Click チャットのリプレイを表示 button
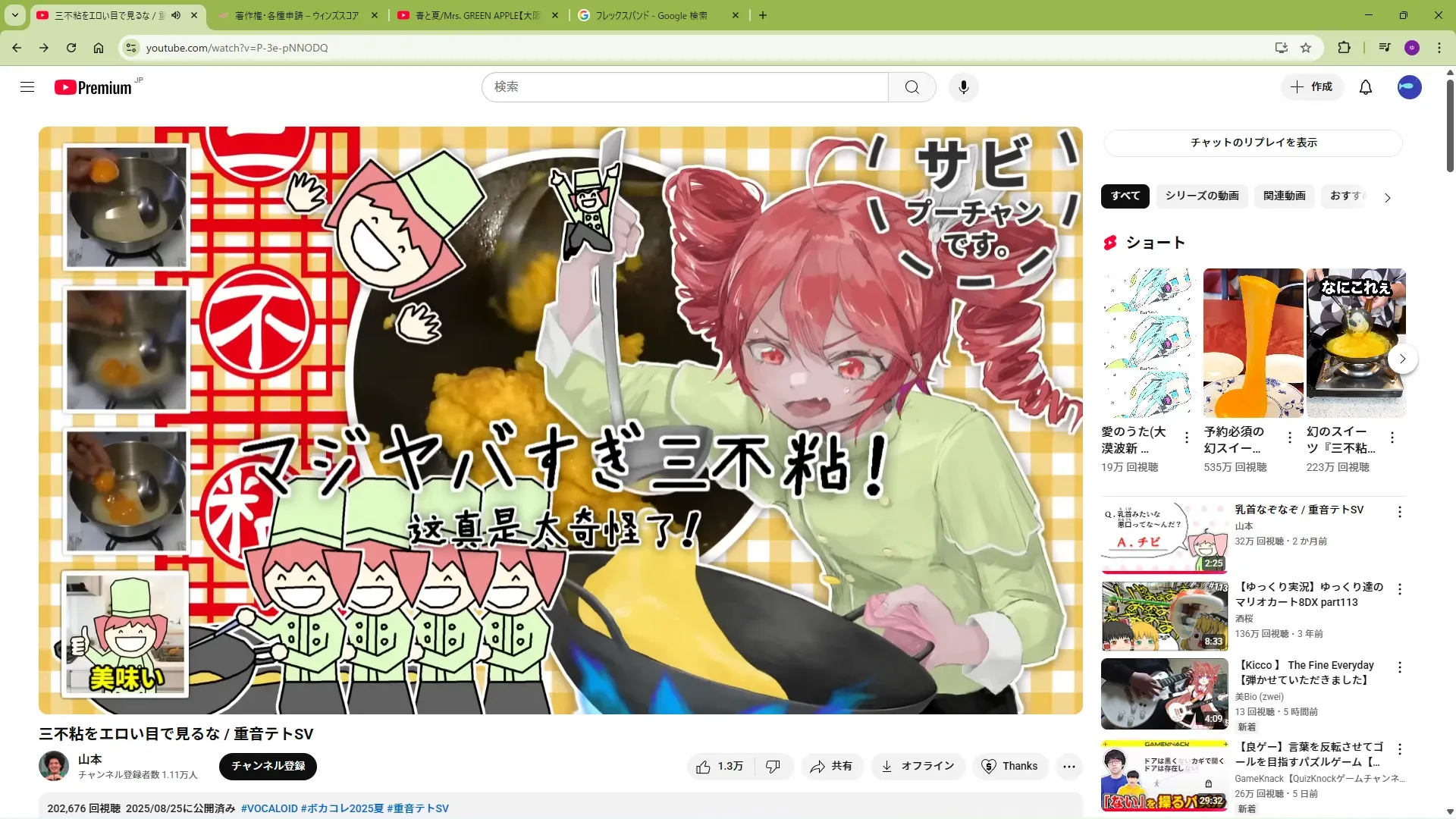Screen dimensions: 1456x819 (1253, 143)
